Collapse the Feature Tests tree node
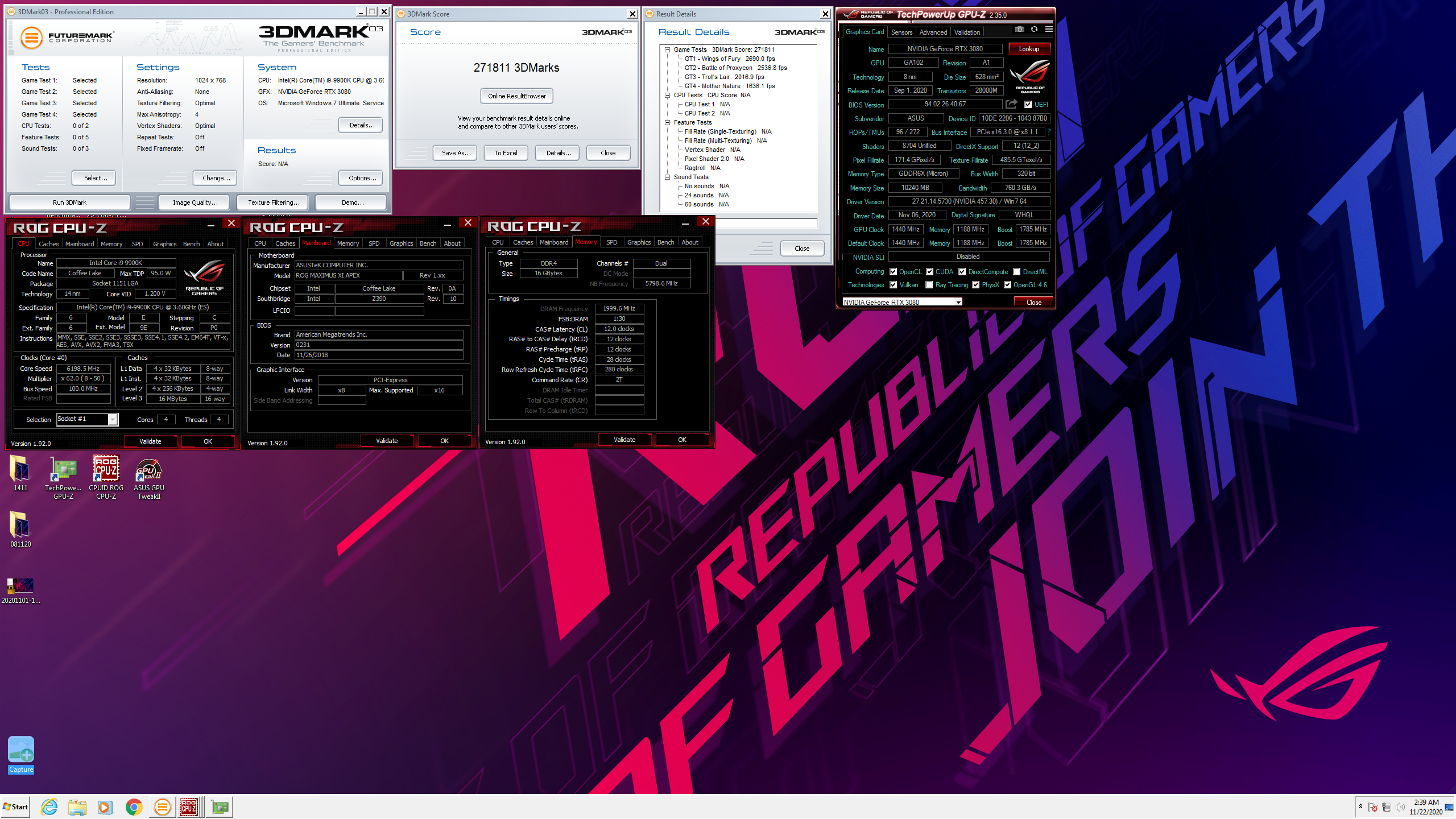The image size is (1456, 819). click(x=668, y=122)
